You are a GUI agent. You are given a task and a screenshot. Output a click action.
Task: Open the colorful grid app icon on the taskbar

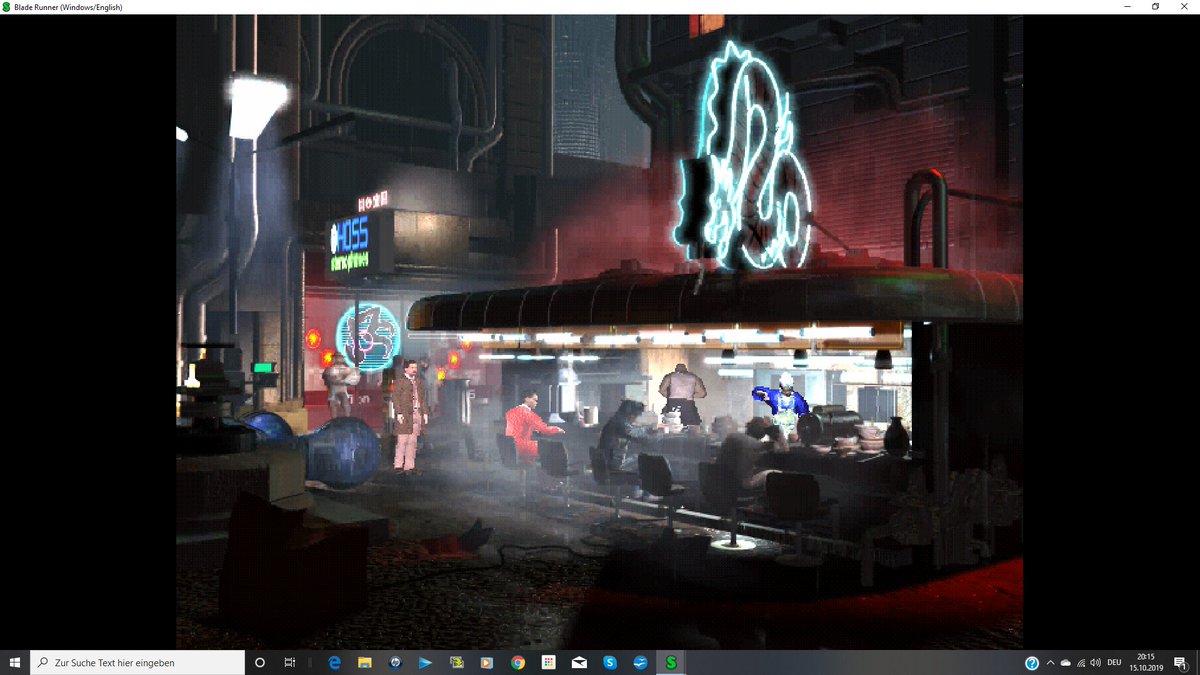point(548,662)
